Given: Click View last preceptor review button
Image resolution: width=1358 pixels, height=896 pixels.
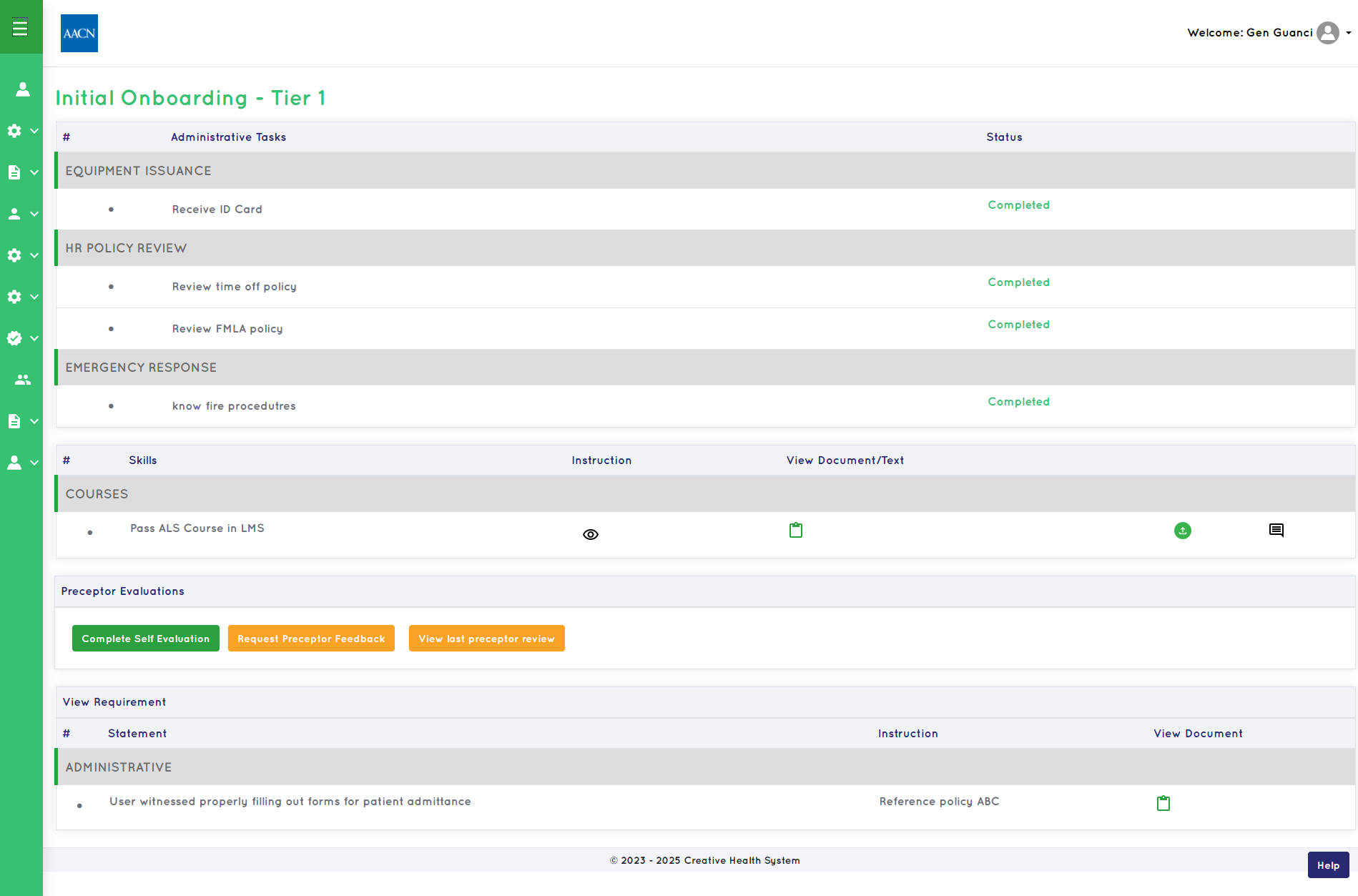Looking at the screenshot, I should point(487,639).
